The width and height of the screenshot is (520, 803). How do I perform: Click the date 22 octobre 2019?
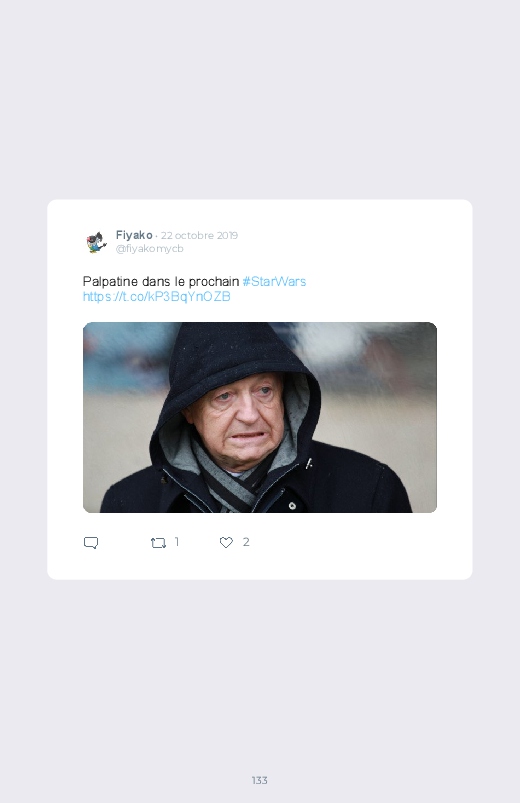[199, 236]
